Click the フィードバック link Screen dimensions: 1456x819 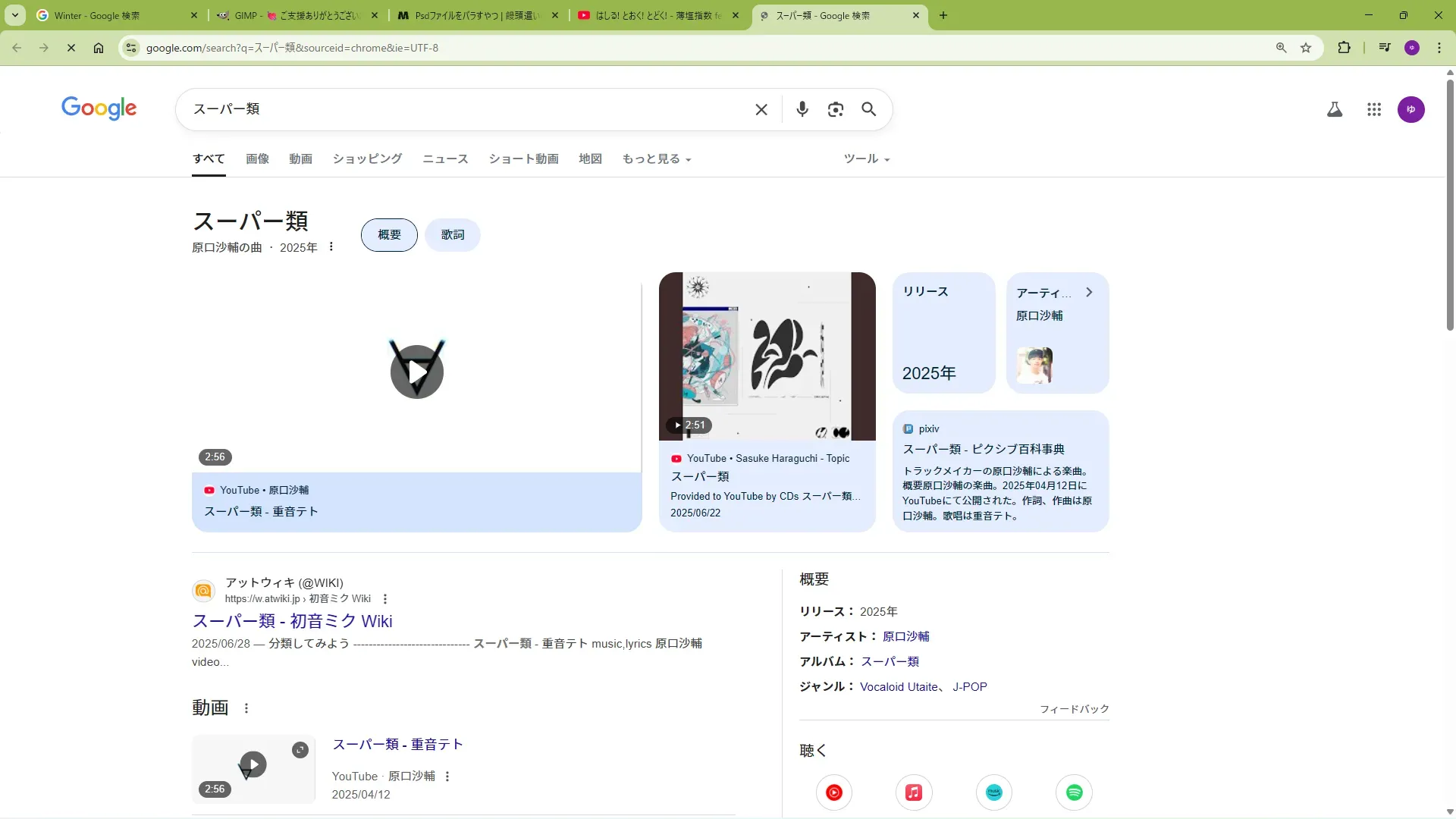coord(1074,709)
